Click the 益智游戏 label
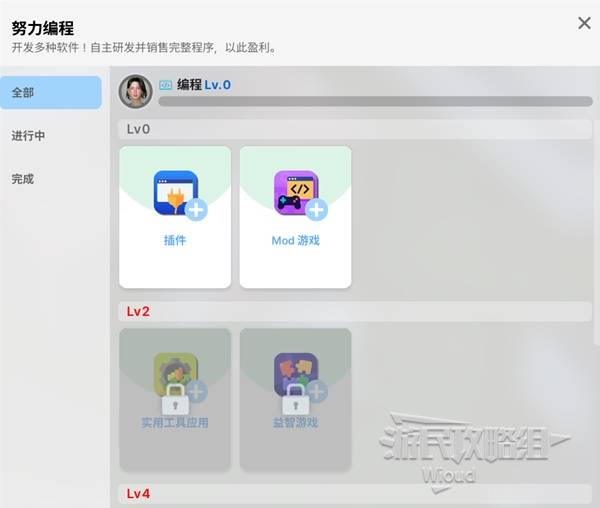This screenshot has width=600, height=508. [295, 422]
